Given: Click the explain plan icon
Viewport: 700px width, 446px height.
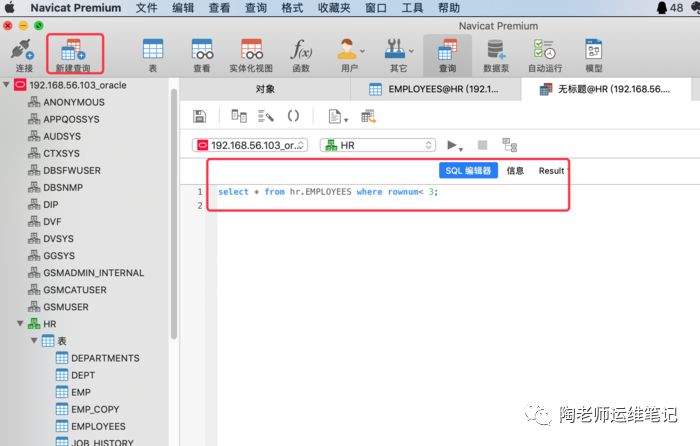Looking at the screenshot, I should (x=509, y=145).
